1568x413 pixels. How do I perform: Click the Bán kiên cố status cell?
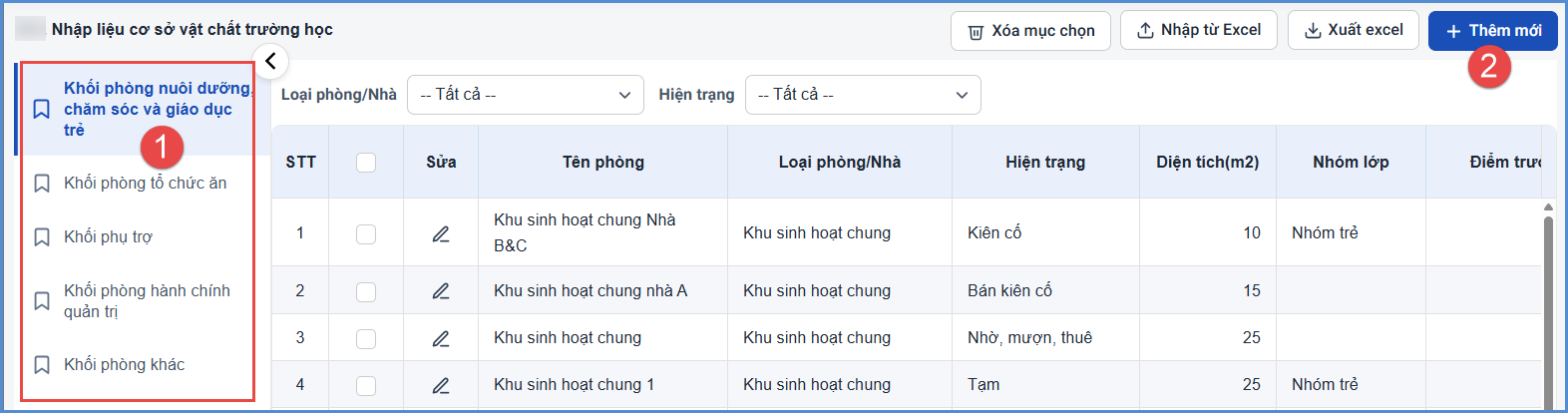click(1045, 291)
